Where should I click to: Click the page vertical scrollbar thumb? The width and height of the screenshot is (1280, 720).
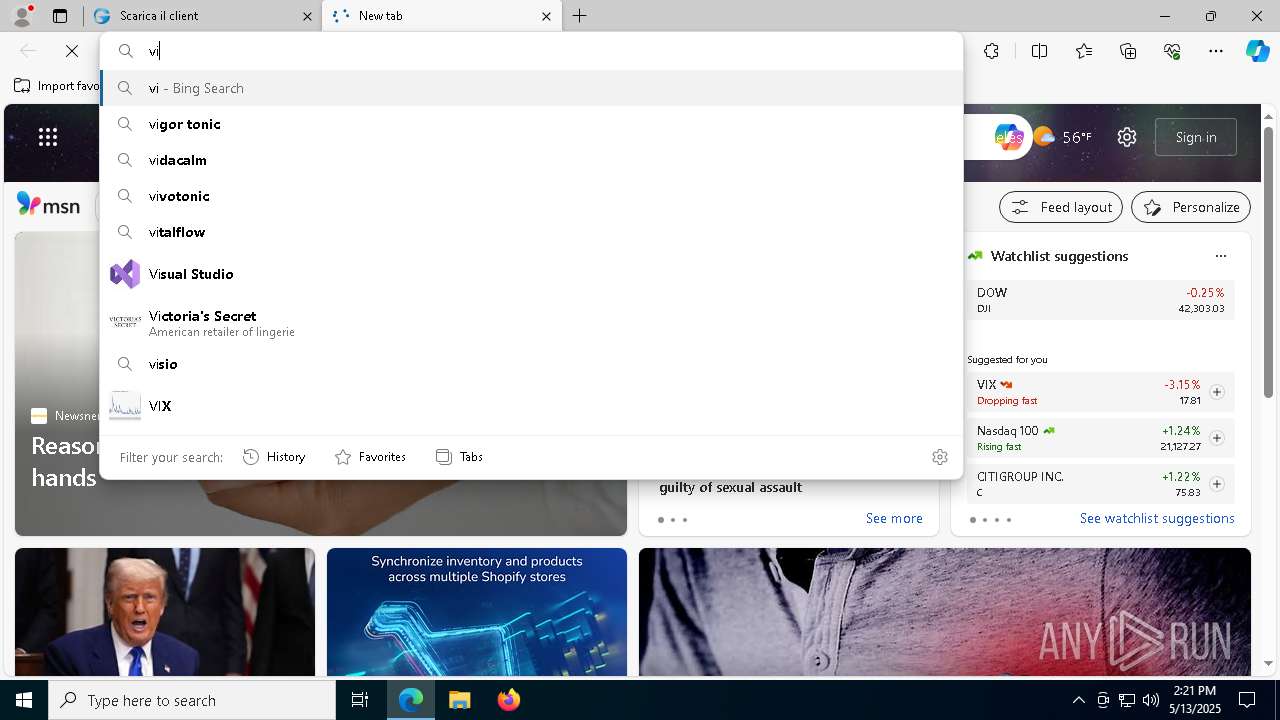[1269, 262]
